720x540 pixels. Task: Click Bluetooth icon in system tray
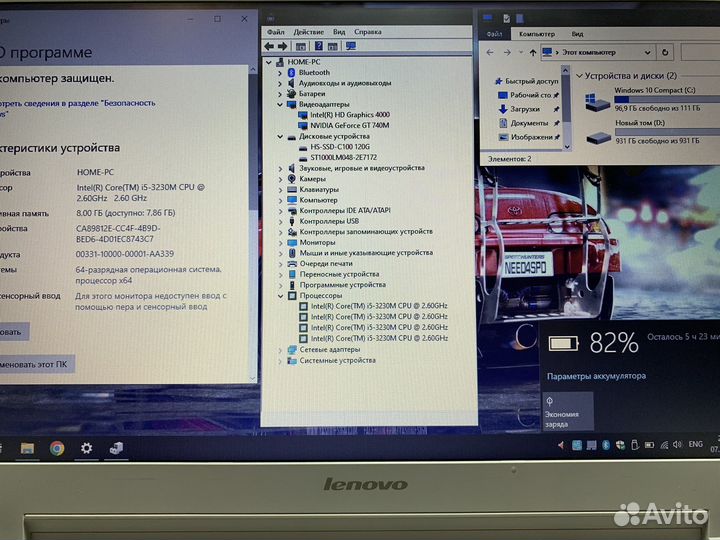(x=606, y=445)
